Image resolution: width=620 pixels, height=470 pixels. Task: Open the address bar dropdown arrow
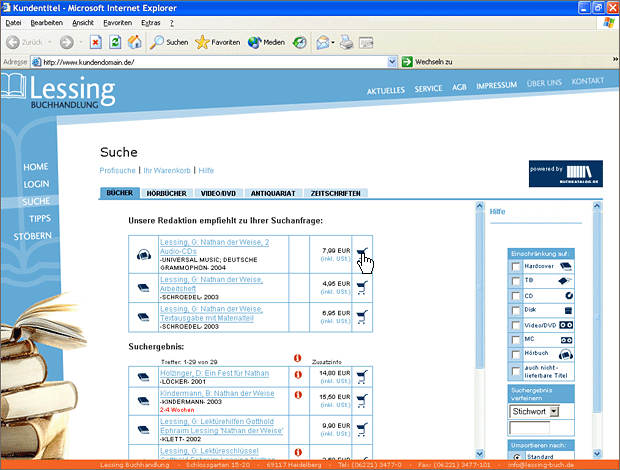pyautogui.click(x=392, y=62)
